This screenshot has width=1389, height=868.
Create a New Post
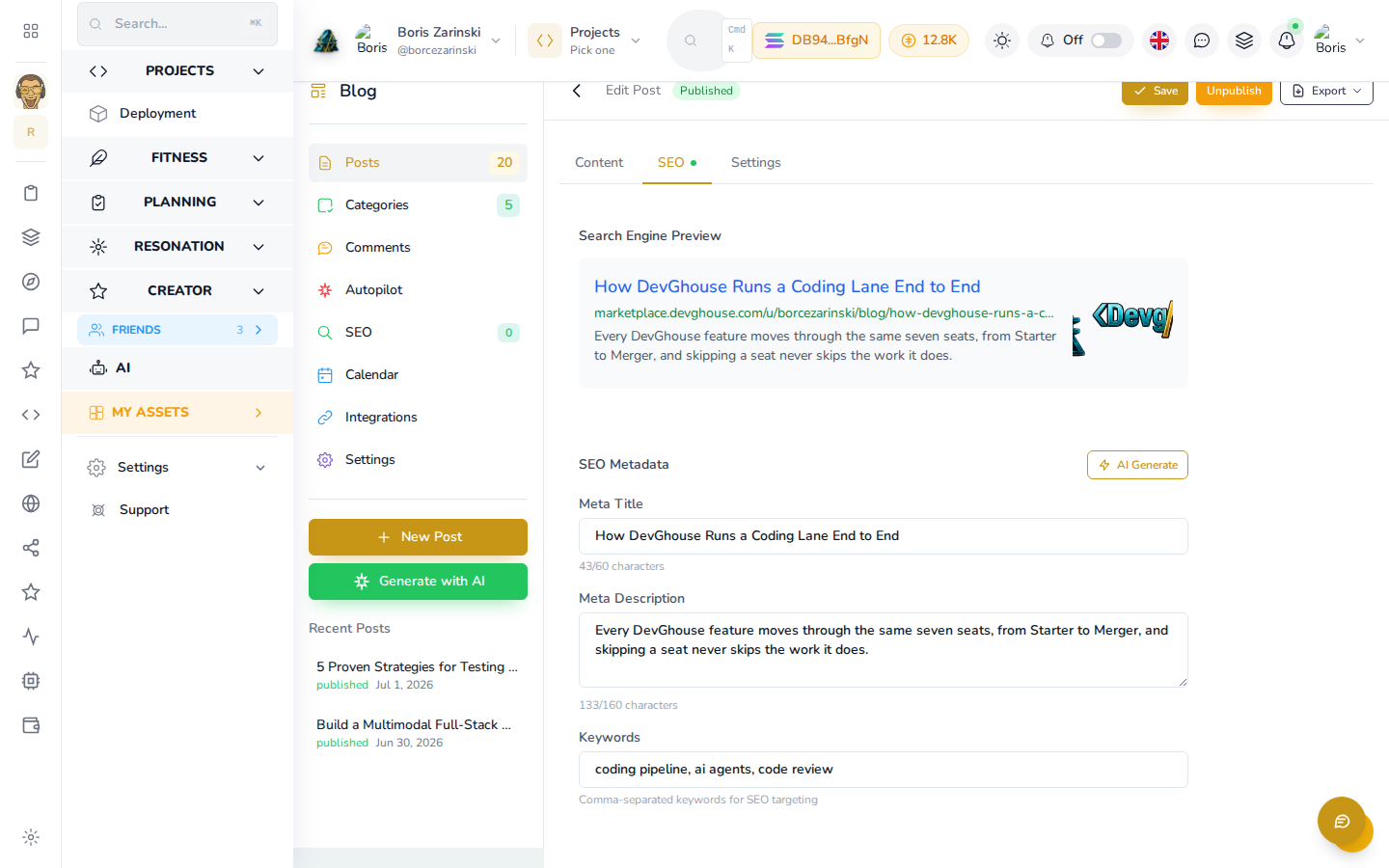point(418,537)
